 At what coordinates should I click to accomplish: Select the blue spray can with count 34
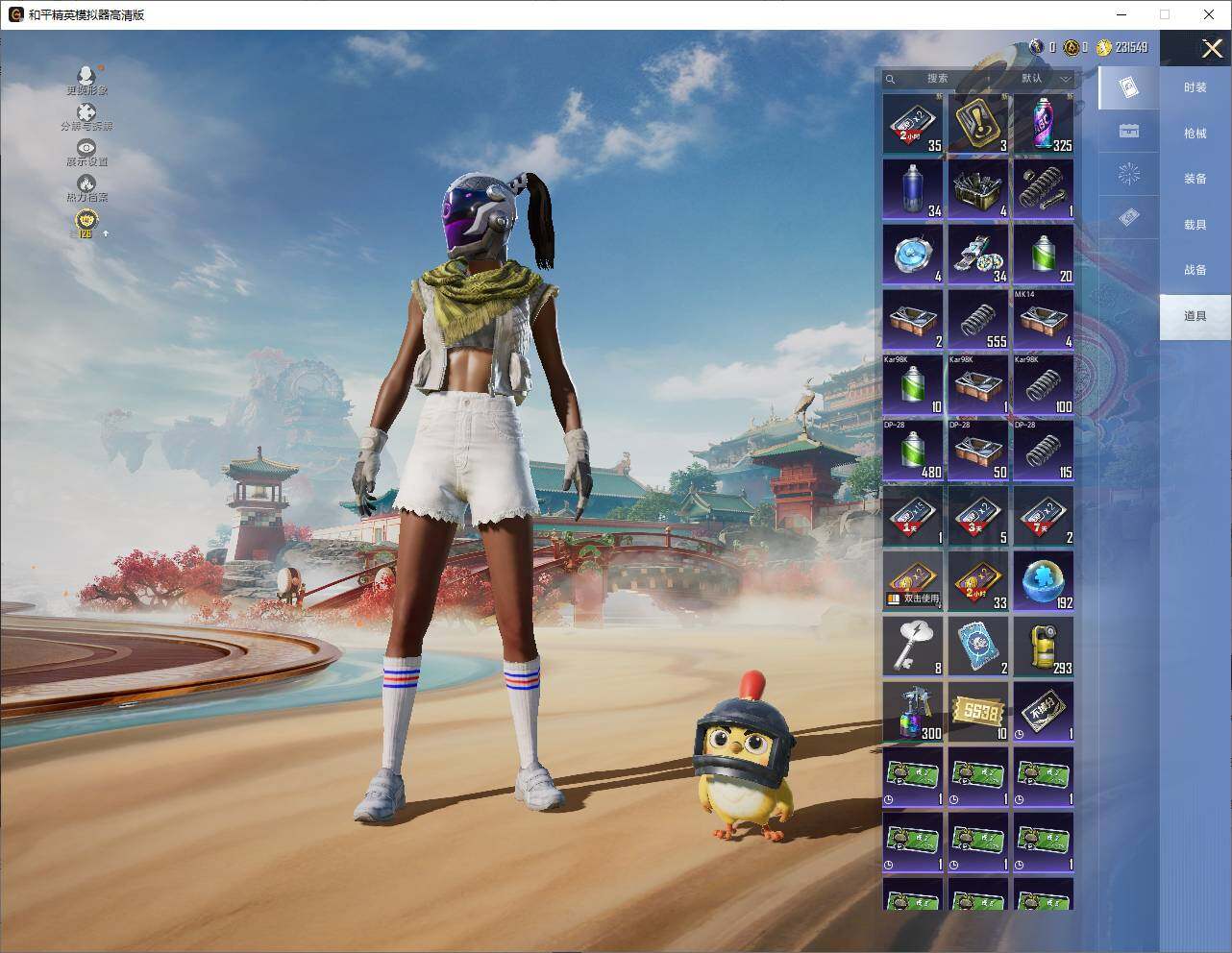pyautogui.click(x=913, y=189)
